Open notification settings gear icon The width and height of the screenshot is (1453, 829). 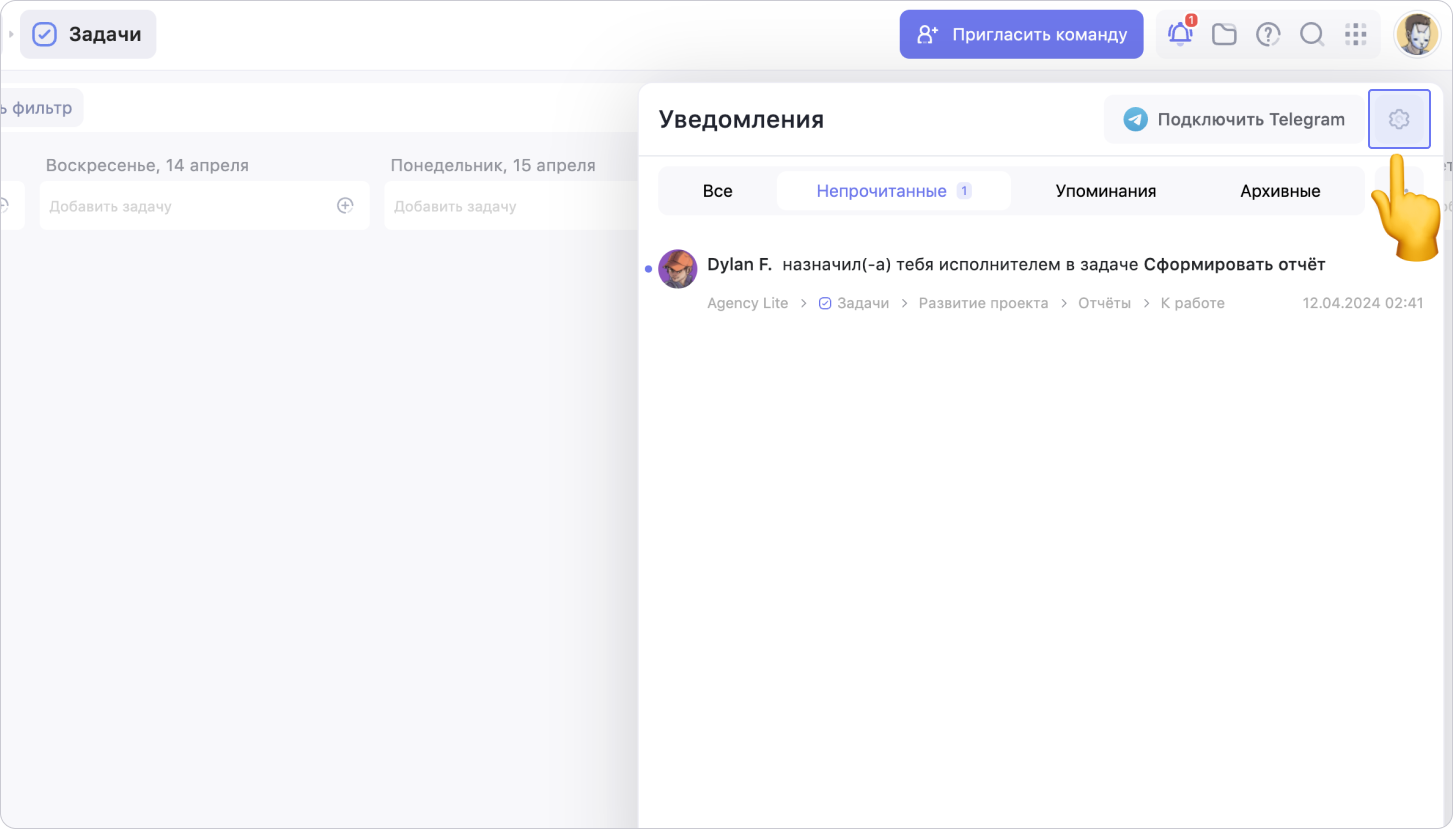tap(1398, 120)
